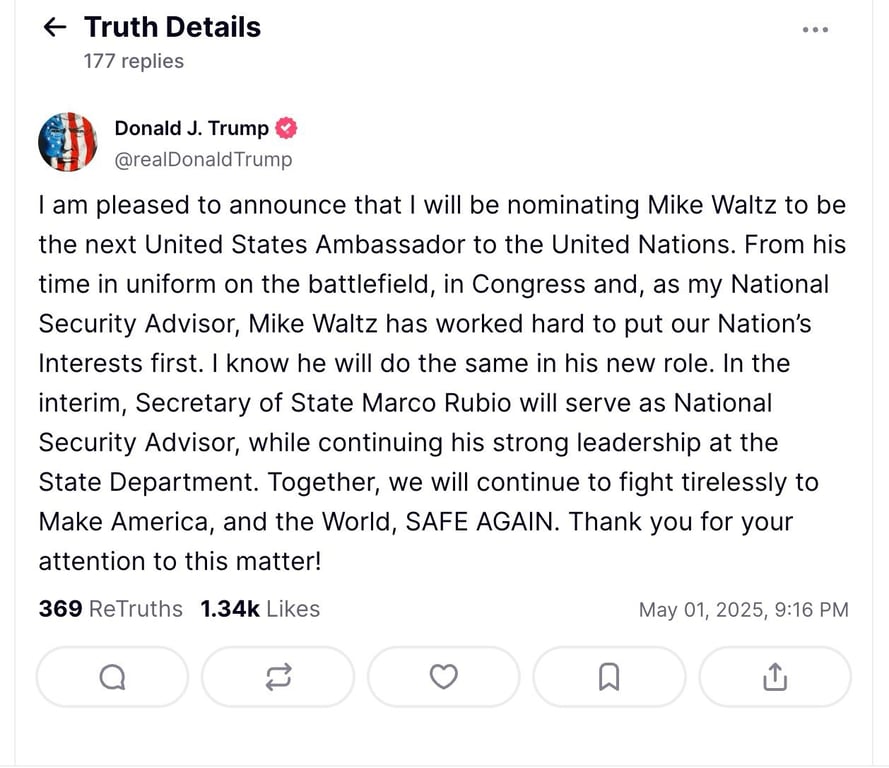Toggle a ReTruth of Trump's post

coord(277,677)
